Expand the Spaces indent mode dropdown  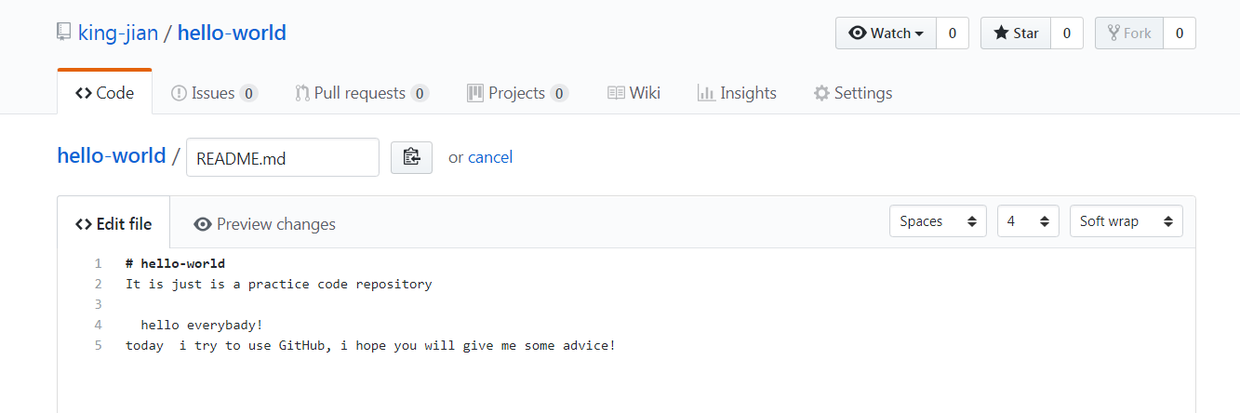[937, 221]
